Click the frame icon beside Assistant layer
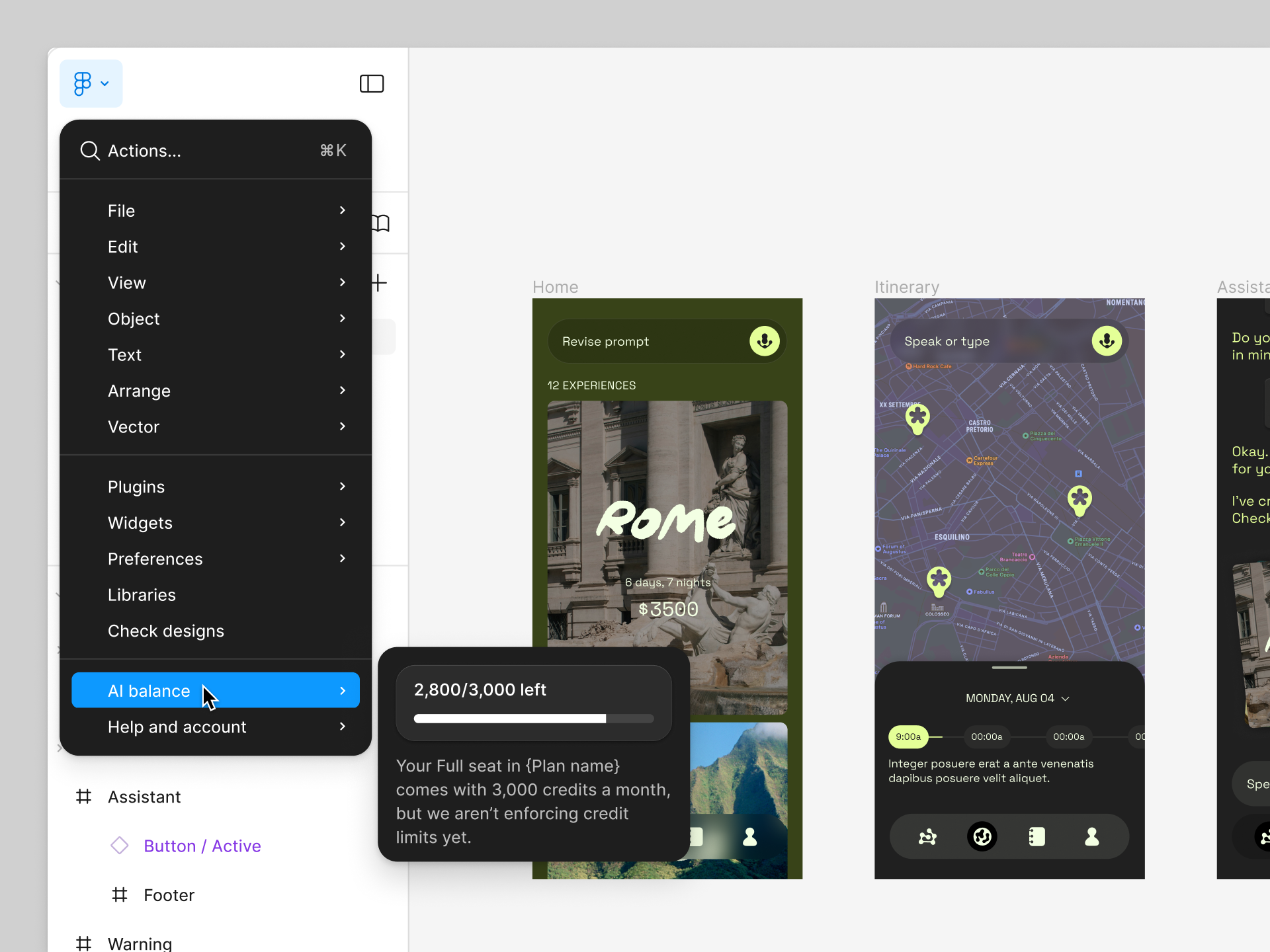1270x952 pixels. tap(83, 797)
